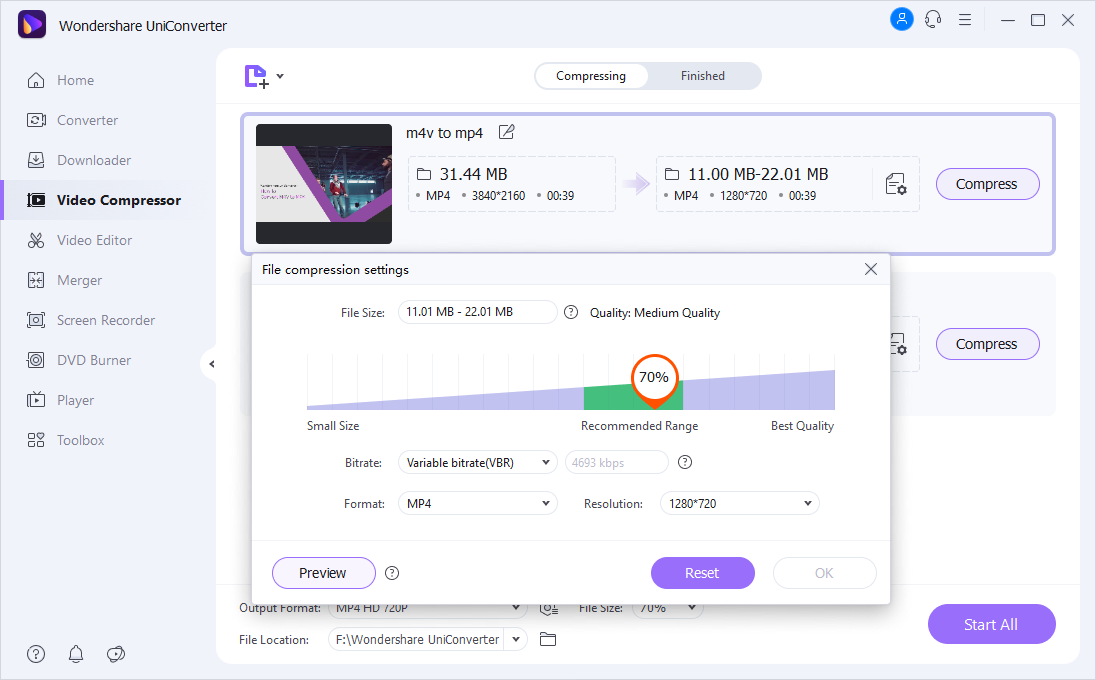The height and width of the screenshot is (680, 1096).
Task: Expand the add files dropdown arrow
Action: coord(280,75)
